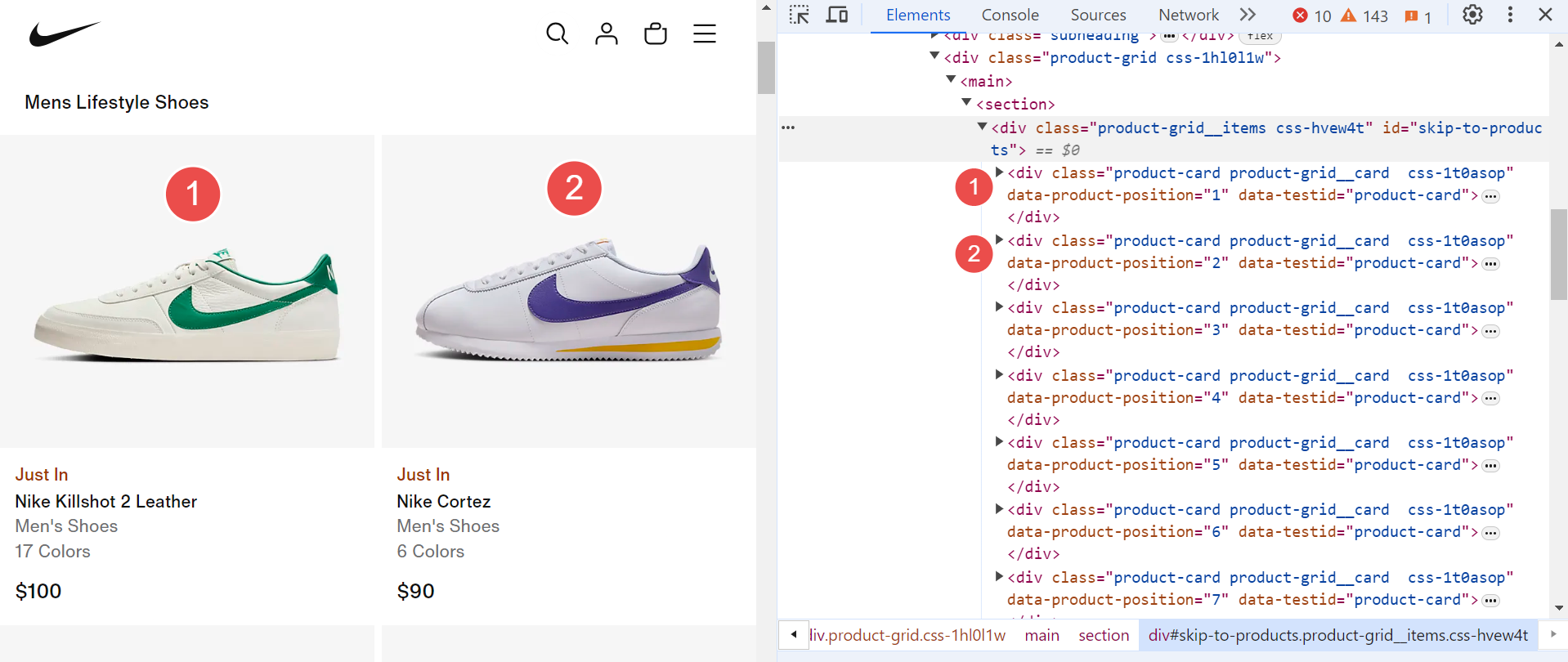
Task: Click webpage scrollbar up arrow
Action: point(766,8)
